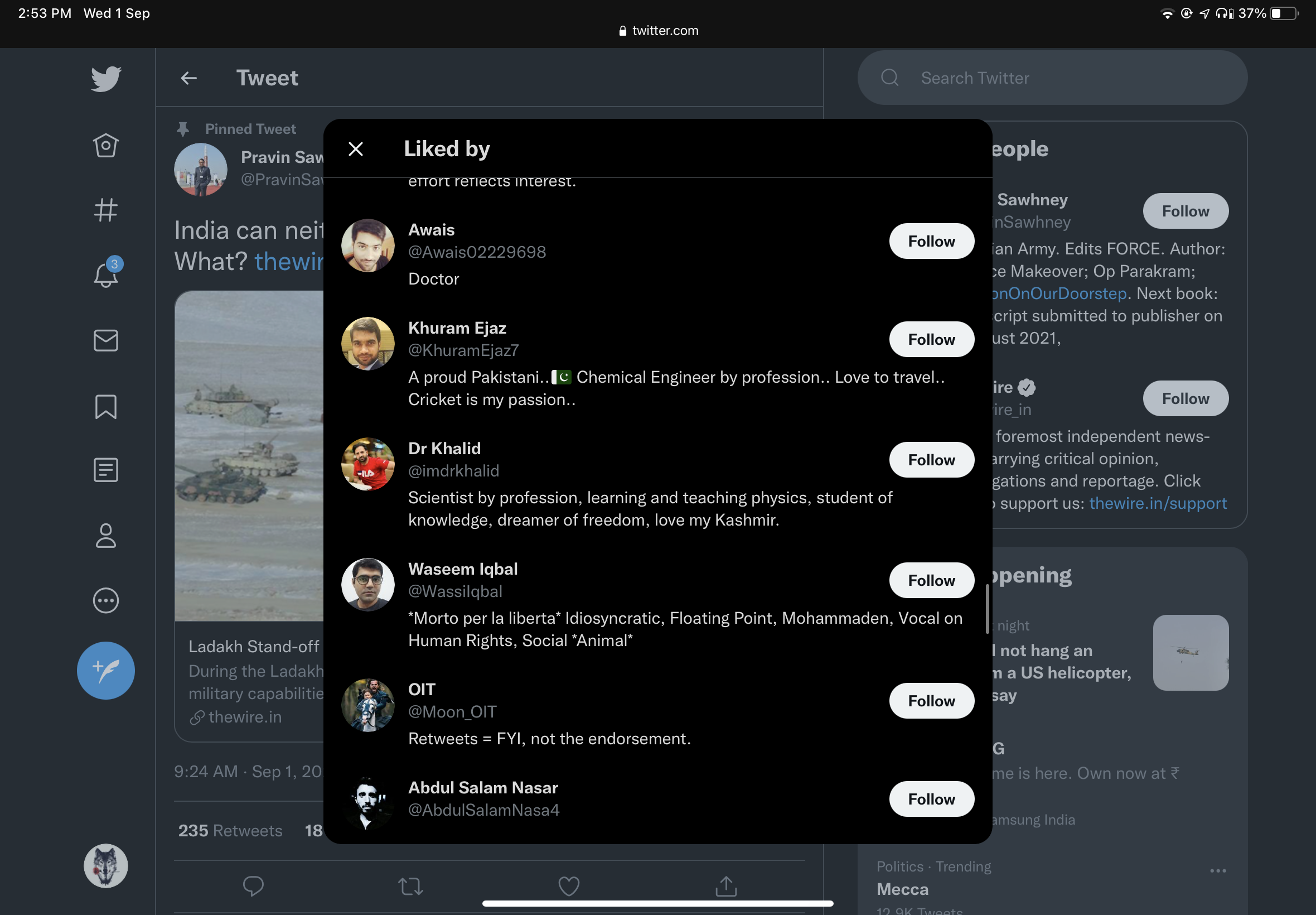Click the name Dr Khalid

(444, 449)
